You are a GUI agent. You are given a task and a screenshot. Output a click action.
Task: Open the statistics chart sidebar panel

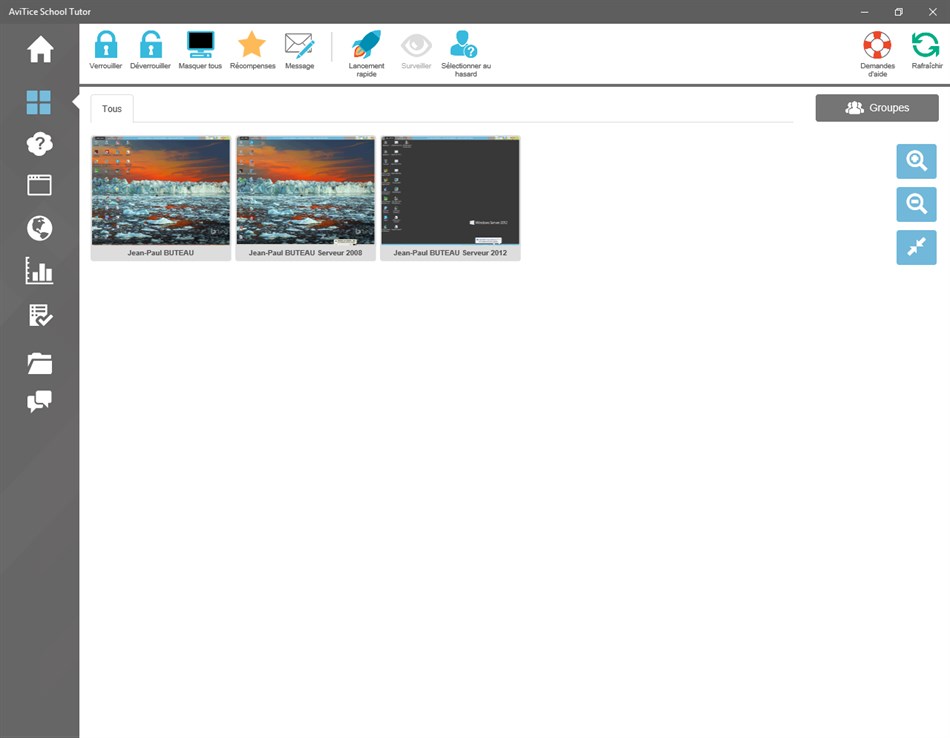[39, 271]
